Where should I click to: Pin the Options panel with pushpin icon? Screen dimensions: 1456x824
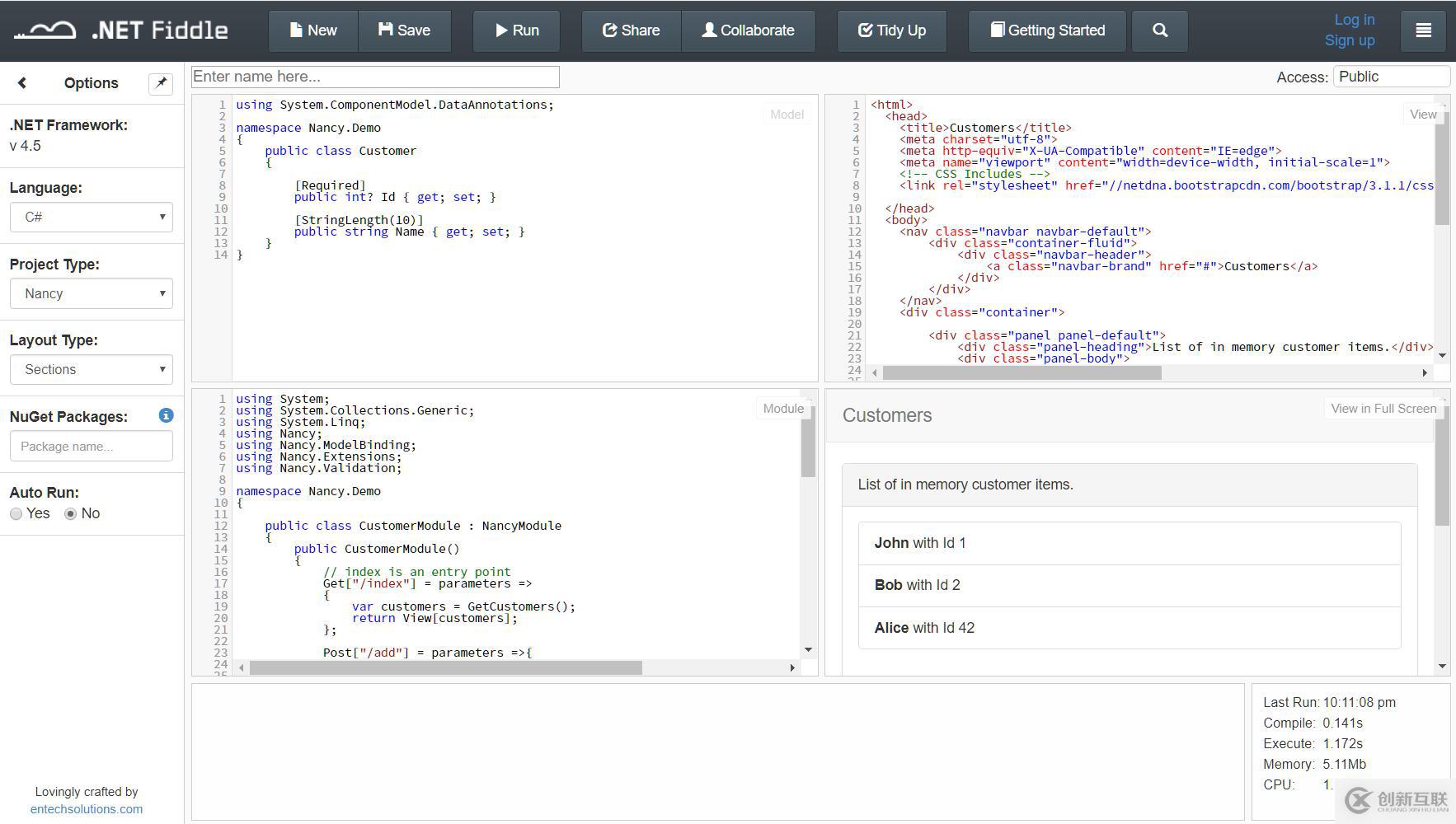pos(161,83)
